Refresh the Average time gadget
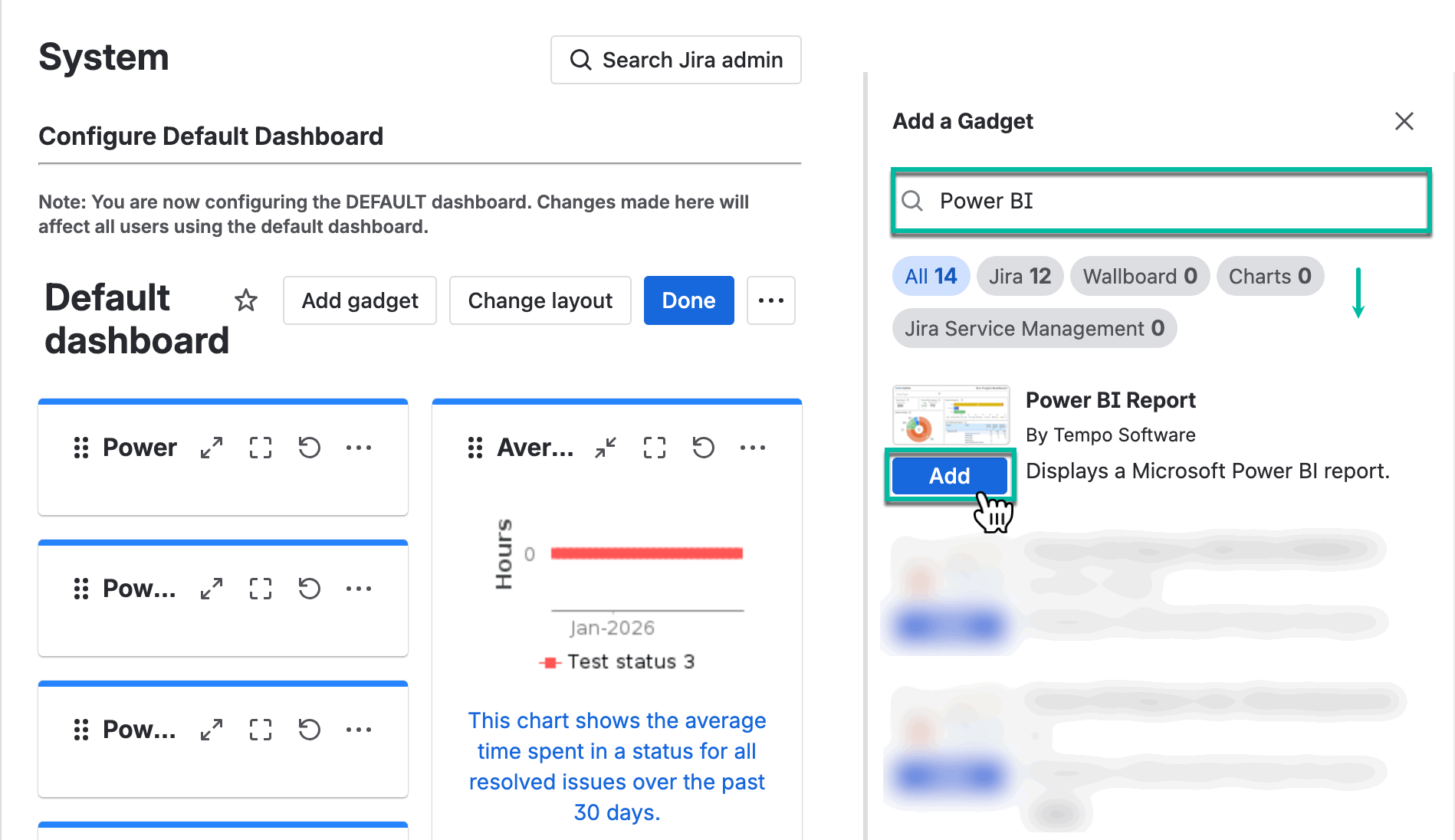Image resolution: width=1455 pixels, height=840 pixels. [x=704, y=448]
